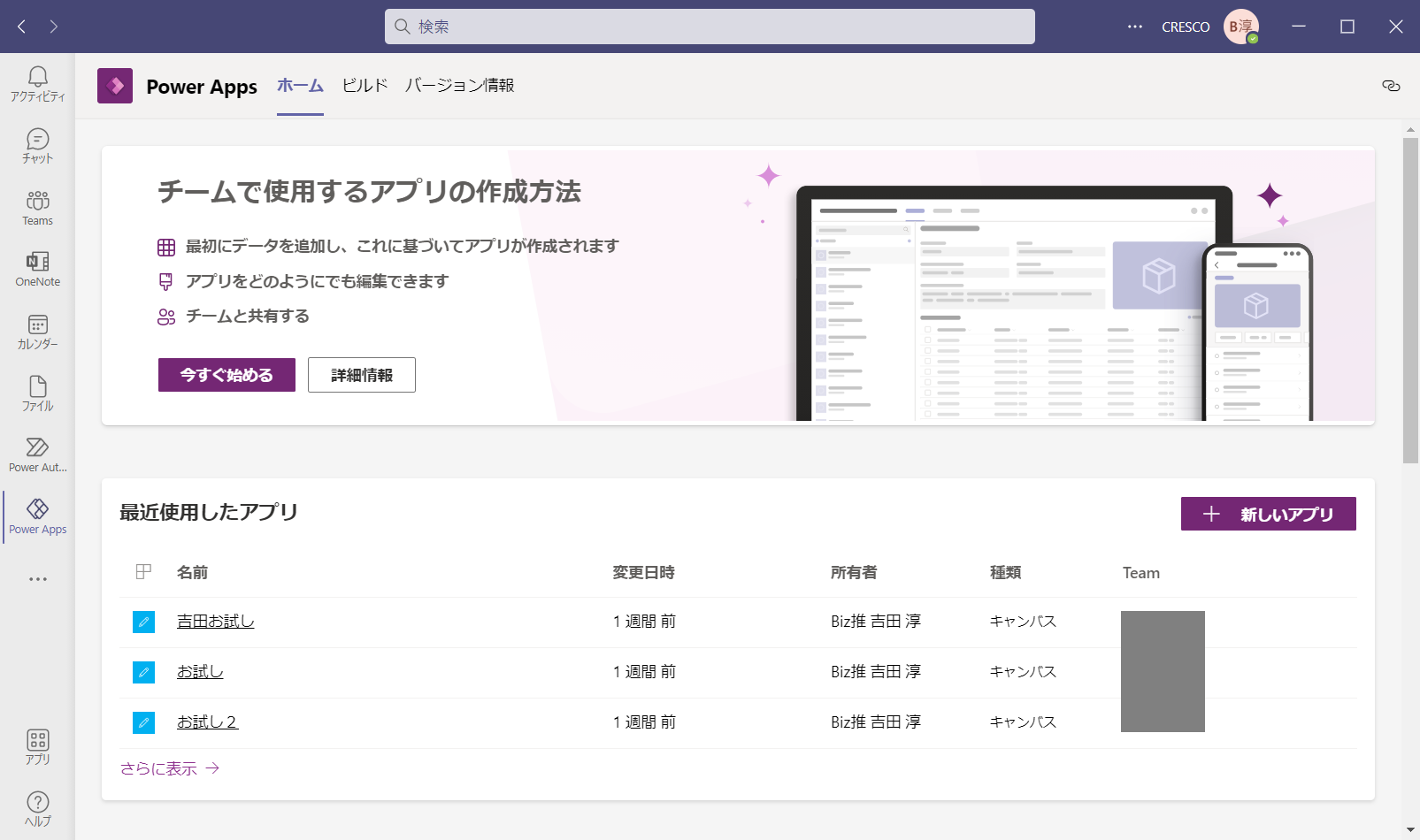This screenshot has width=1420, height=840.
Task: Minimize the Teams window
Action: coord(1299,27)
